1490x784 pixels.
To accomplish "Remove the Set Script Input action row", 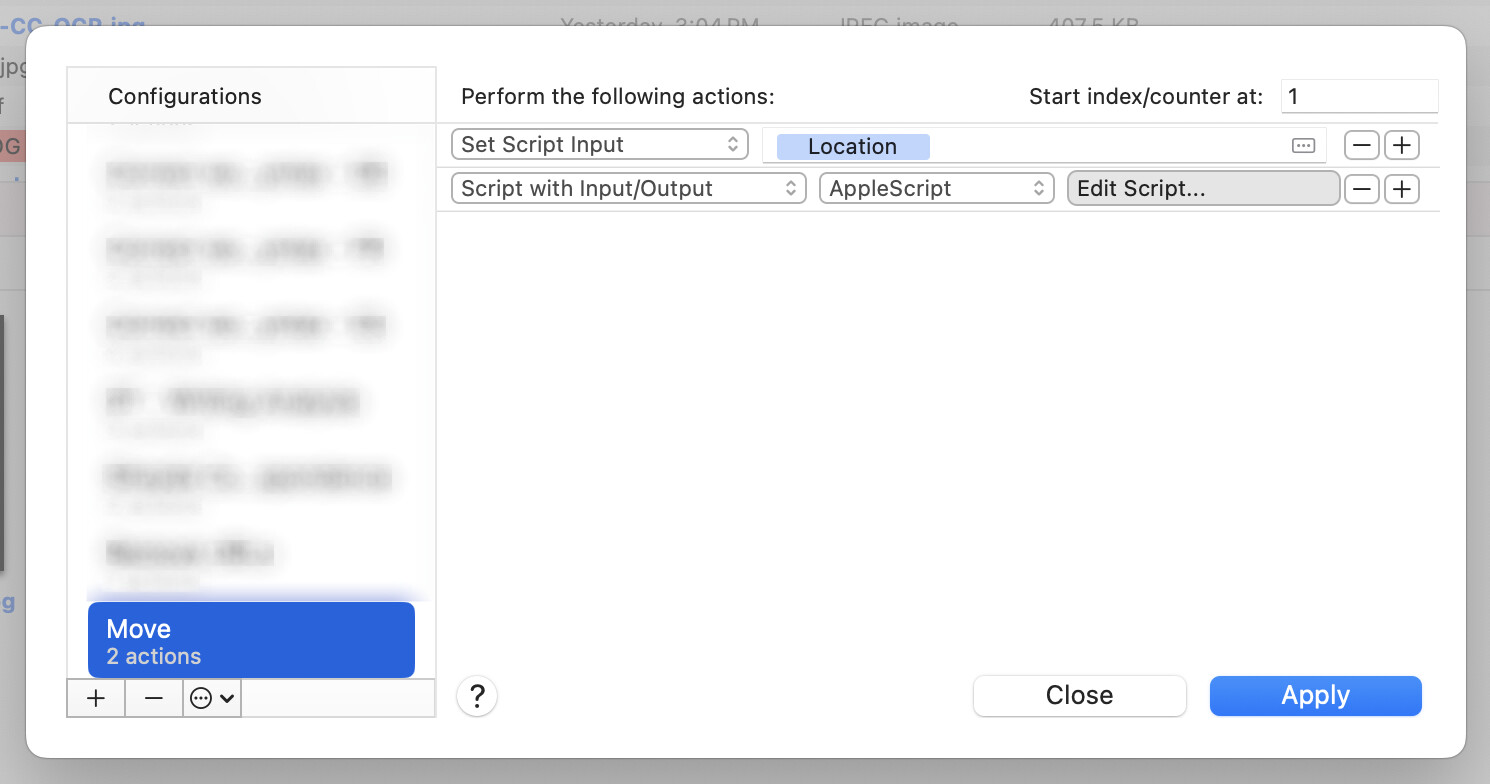I will (x=1361, y=145).
